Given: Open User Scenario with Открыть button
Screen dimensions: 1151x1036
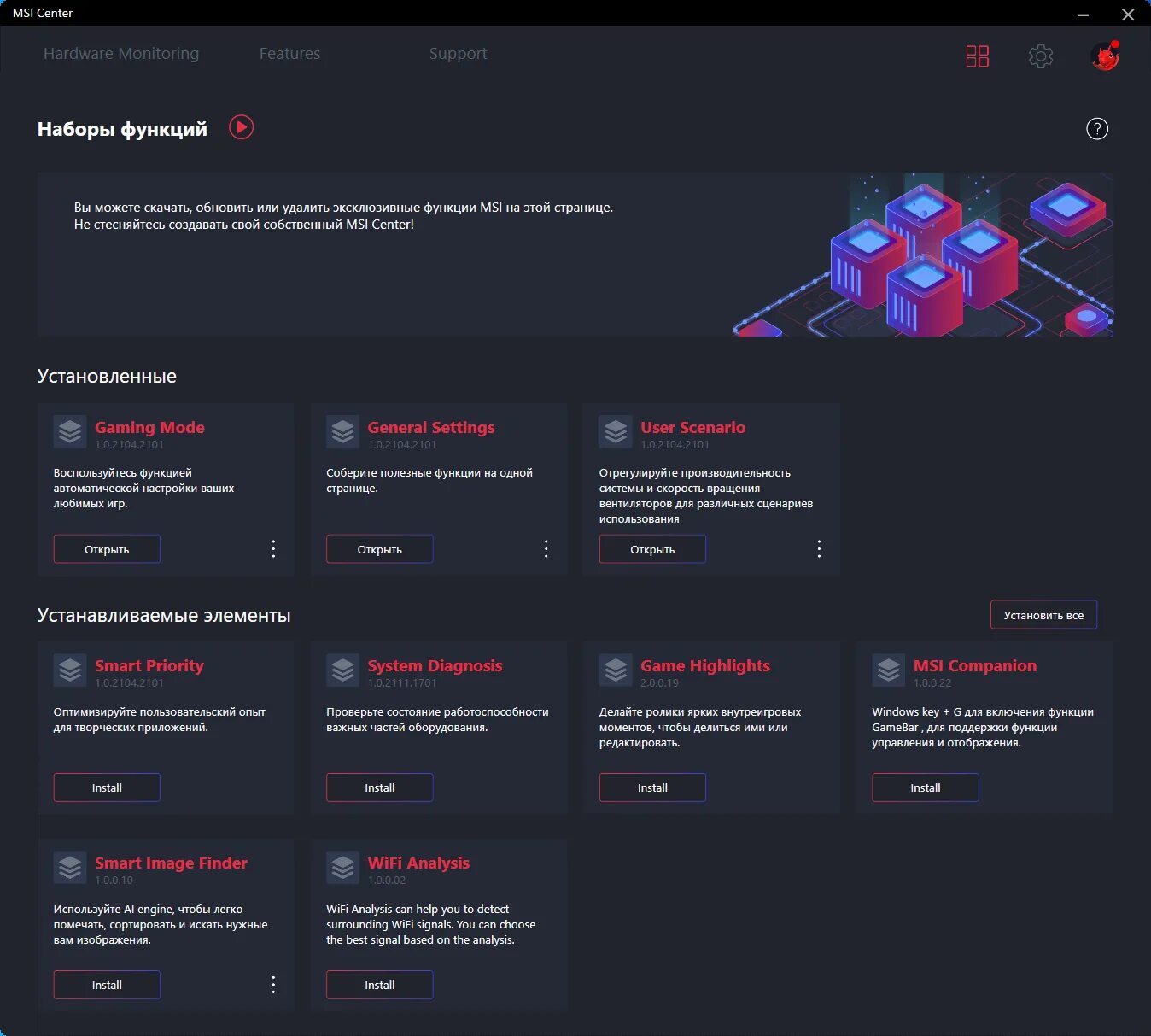Looking at the screenshot, I should click(652, 549).
